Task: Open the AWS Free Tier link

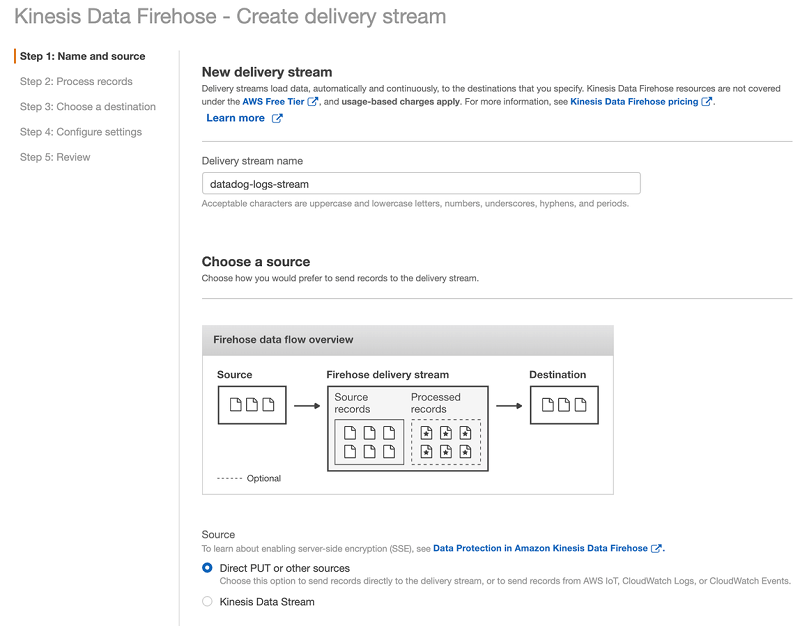Action: coord(273,102)
